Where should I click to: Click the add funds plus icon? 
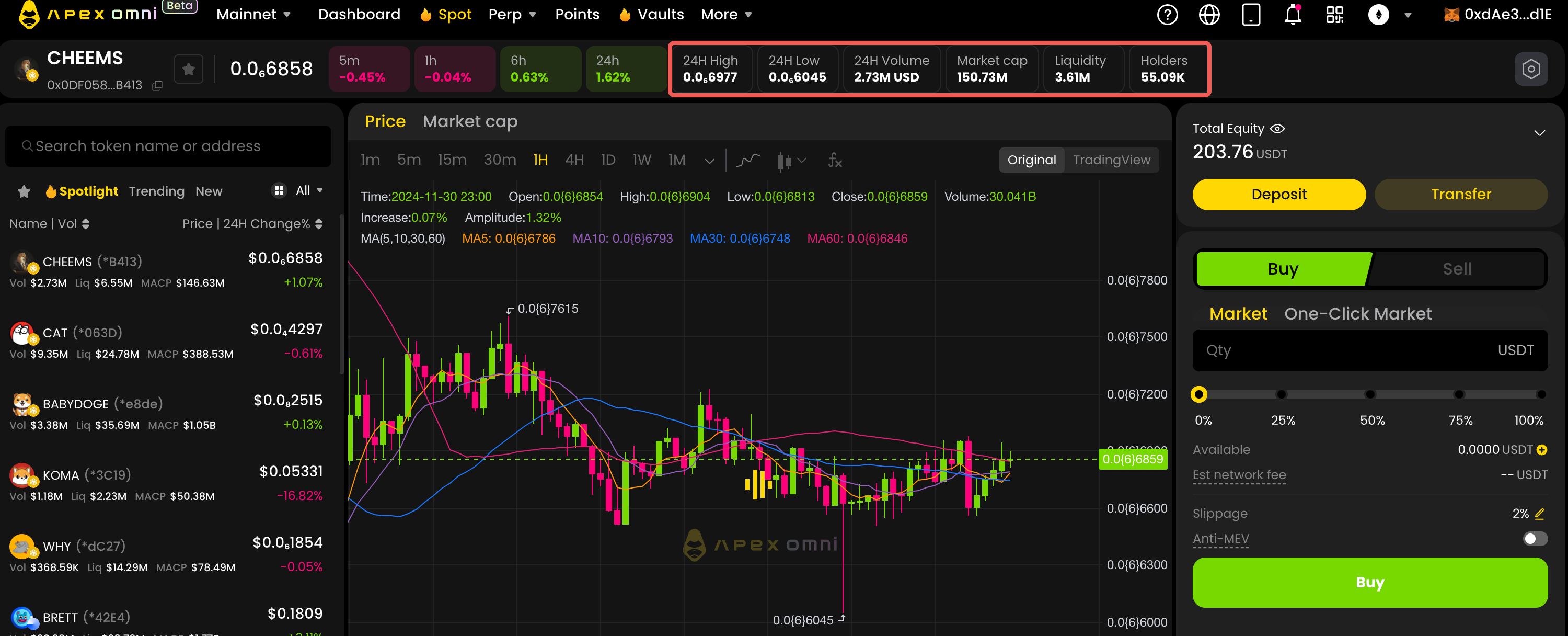(1541, 450)
